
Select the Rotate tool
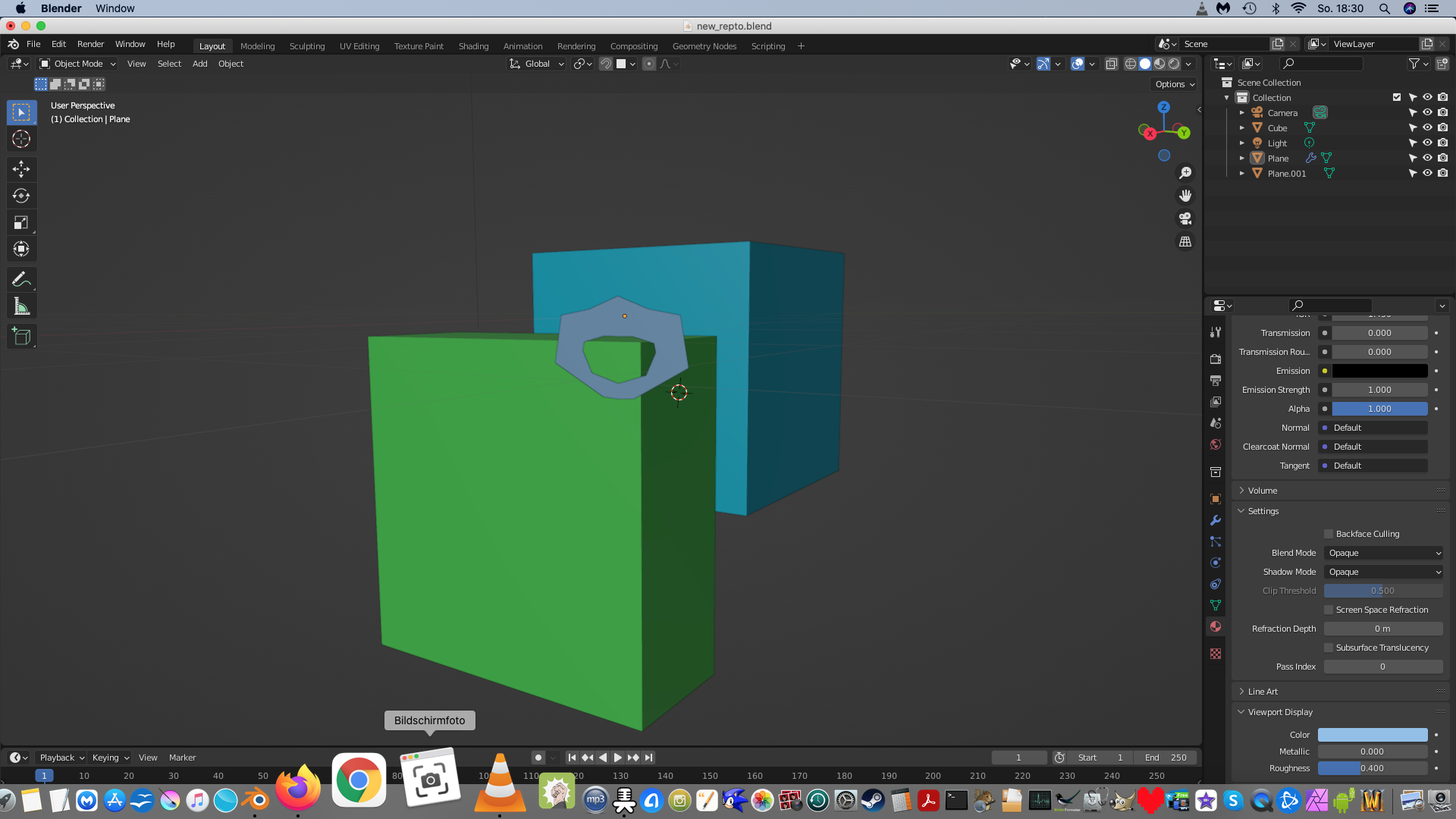click(21, 196)
